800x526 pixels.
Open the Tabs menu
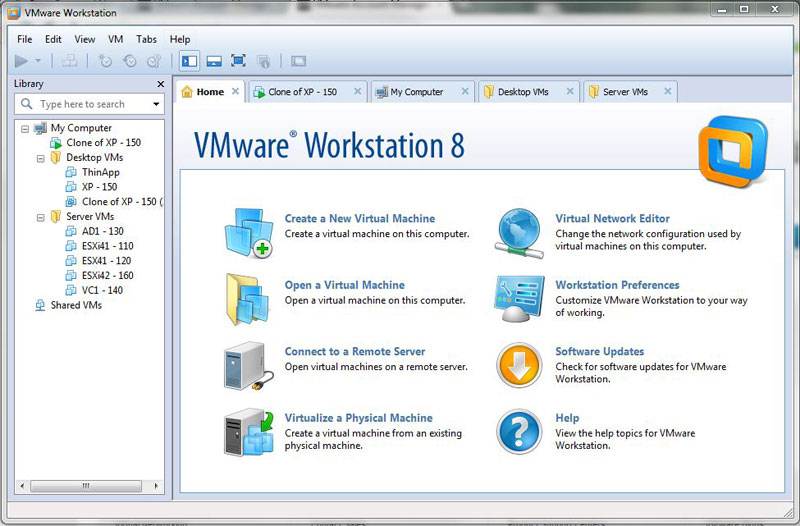click(x=146, y=39)
